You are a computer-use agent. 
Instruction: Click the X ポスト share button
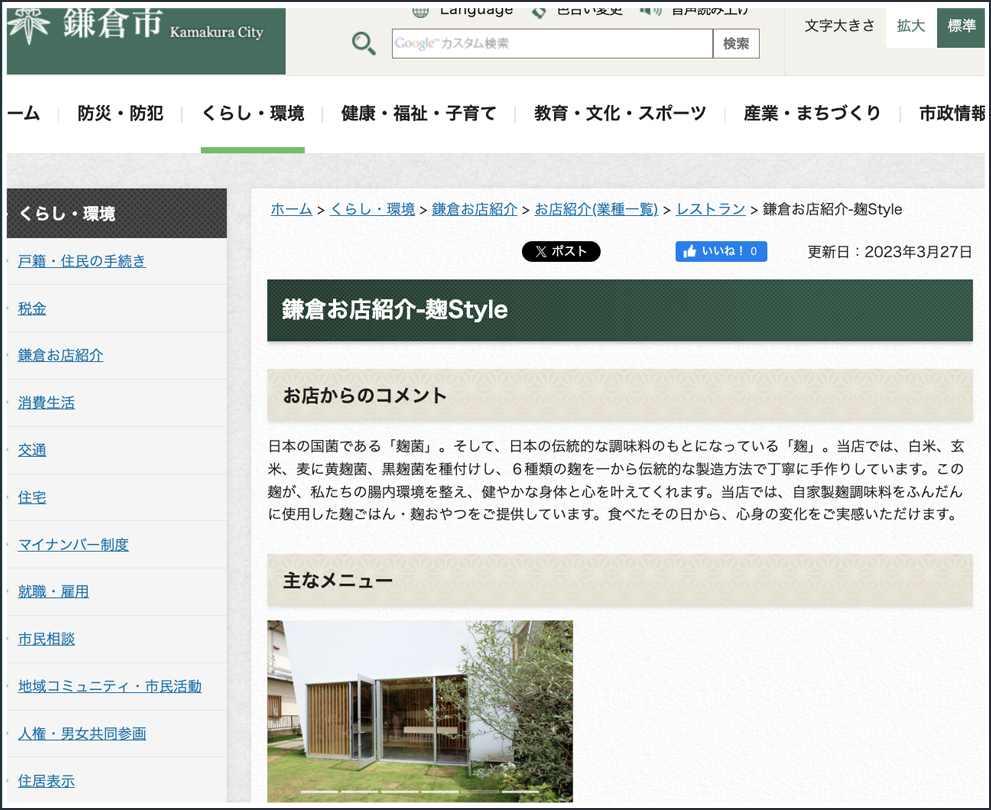(561, 251)
